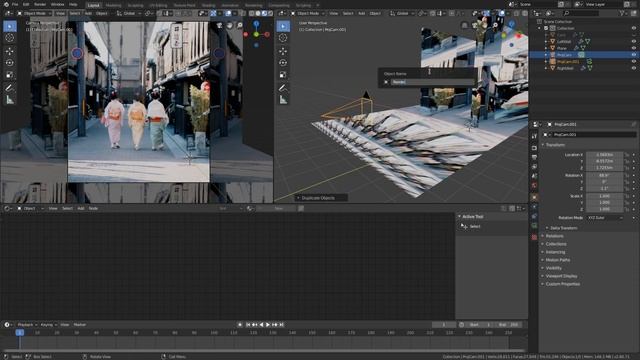Pick the Scale tool in User Perspective viewport
The height and width of the screenshot is (360, 640).
coord(283,75)
